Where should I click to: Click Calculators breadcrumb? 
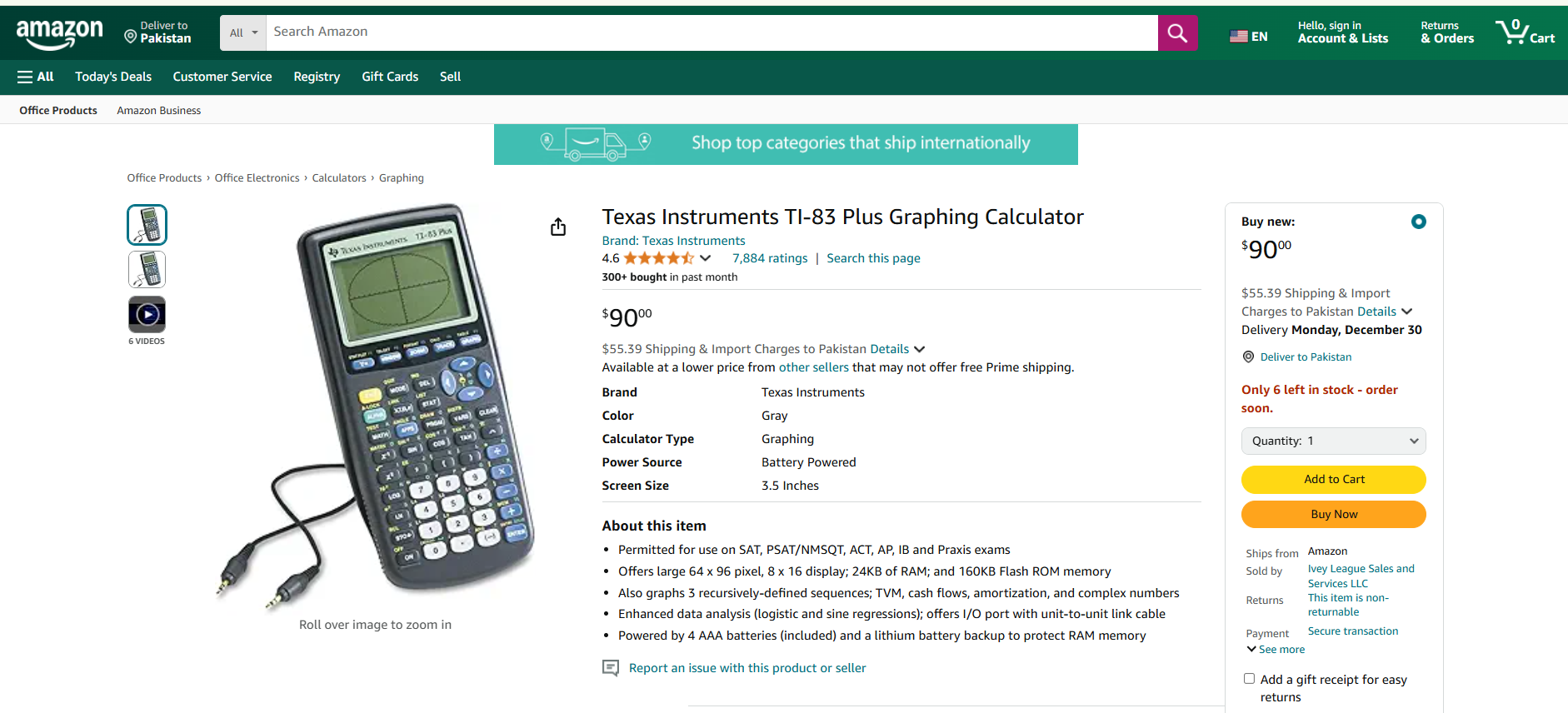click(x=339, y=178)
